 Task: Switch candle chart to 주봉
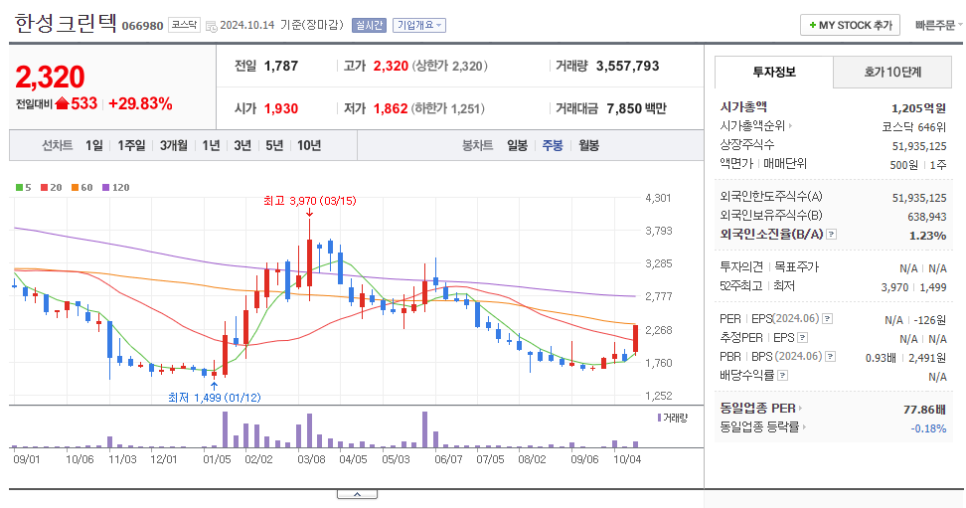tap(553, 145)
